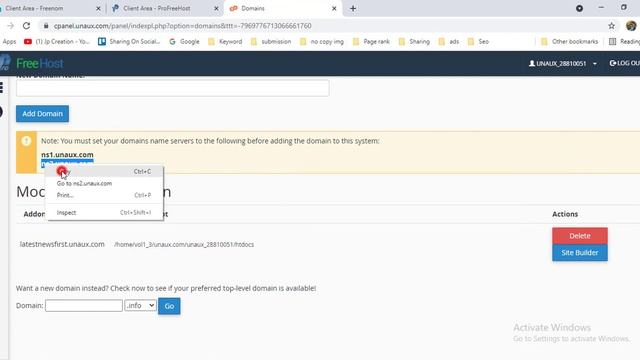Open the ads bookmark folder
This screenshot has height=360, width=640.
(x=449, y=42)
